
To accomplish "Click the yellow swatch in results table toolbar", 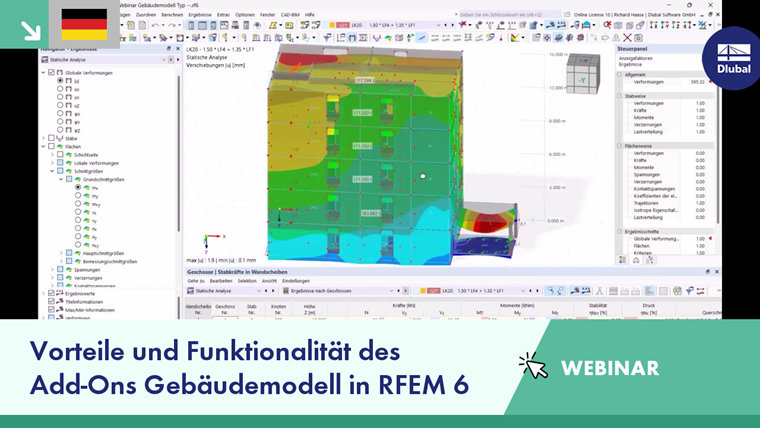I will pos(423,291).
